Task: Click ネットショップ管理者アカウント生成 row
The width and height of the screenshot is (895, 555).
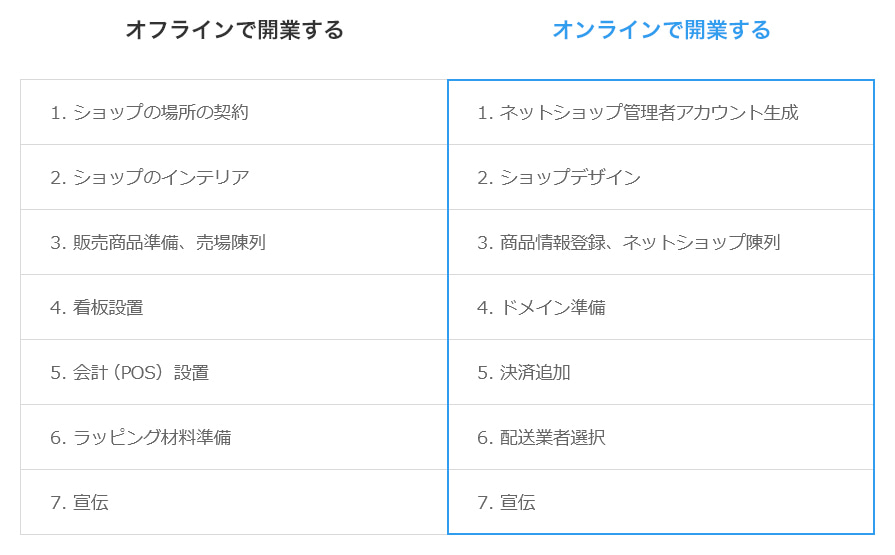Action: 661,112
